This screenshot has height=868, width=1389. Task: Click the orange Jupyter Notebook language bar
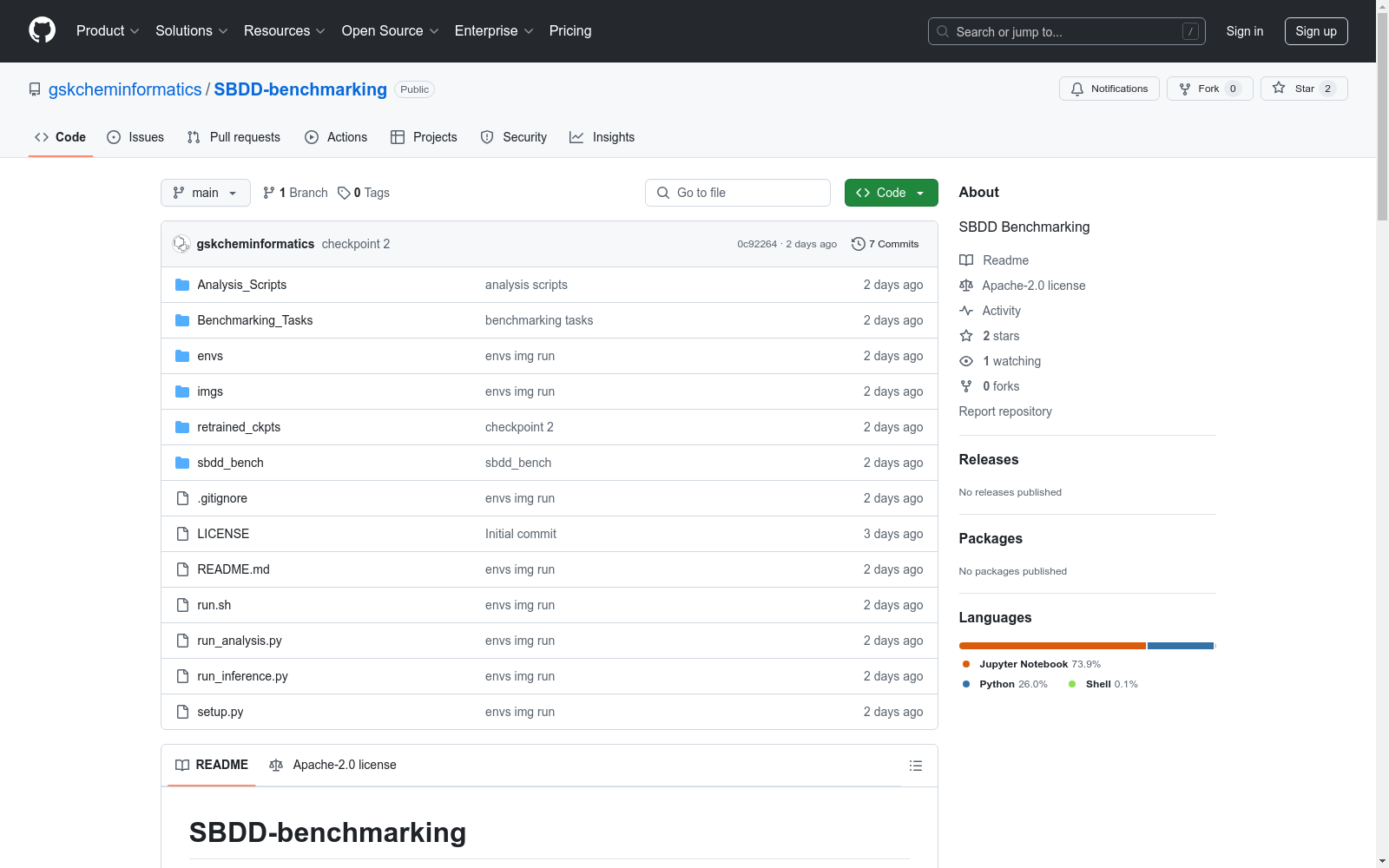[x=1051, y=646]
